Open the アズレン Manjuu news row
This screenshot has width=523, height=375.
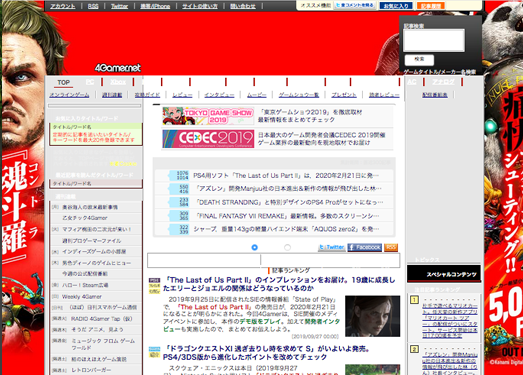(288, 189)
